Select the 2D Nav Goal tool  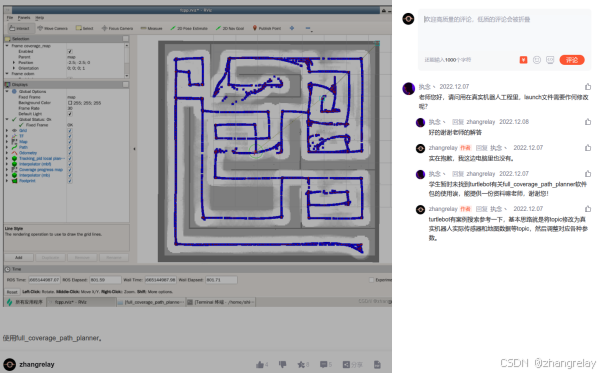pyautogui.click(x=230, y=28)
